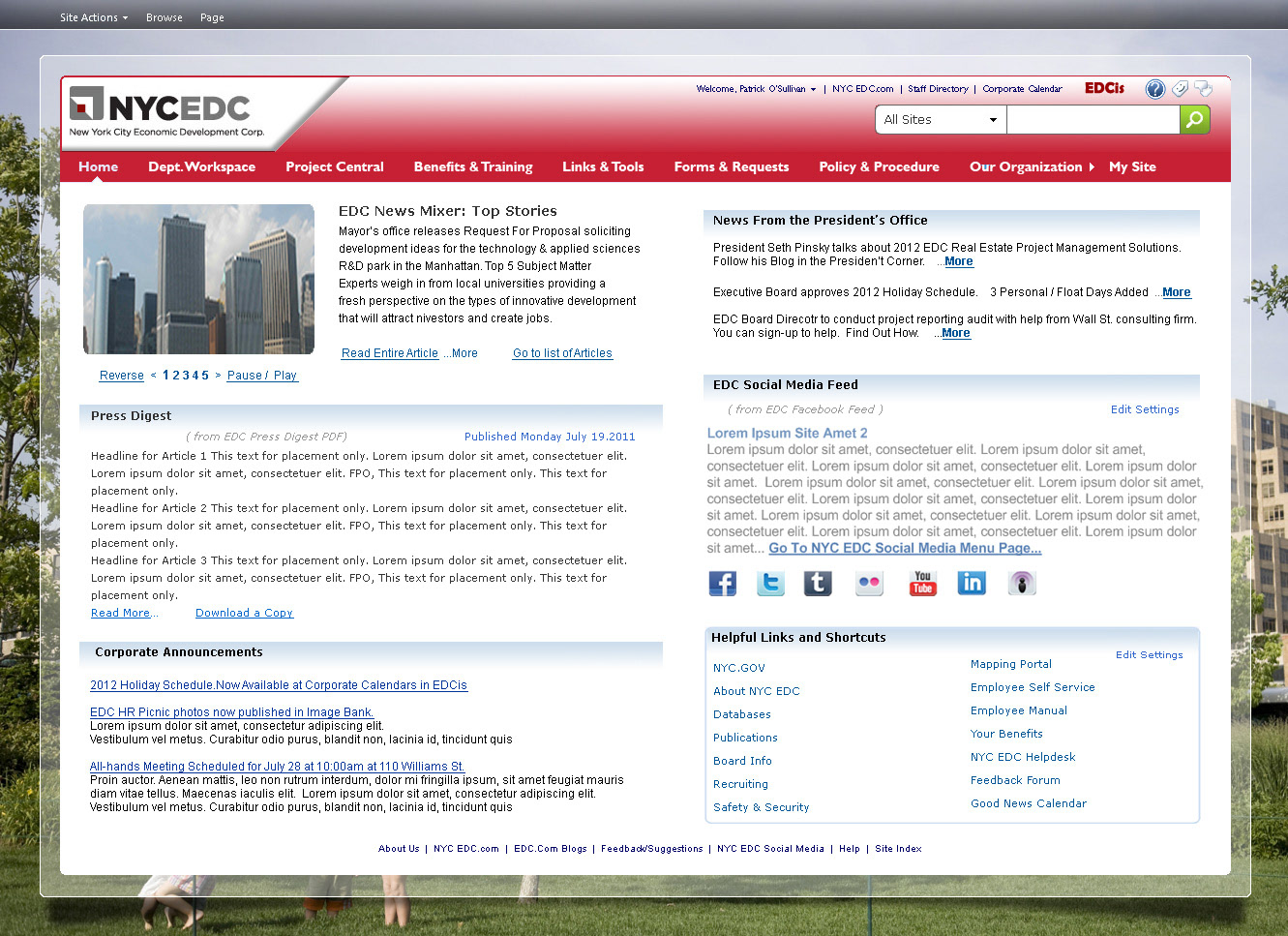
Task: Click Safety & Security helpful link
Action: click(762, 807)
